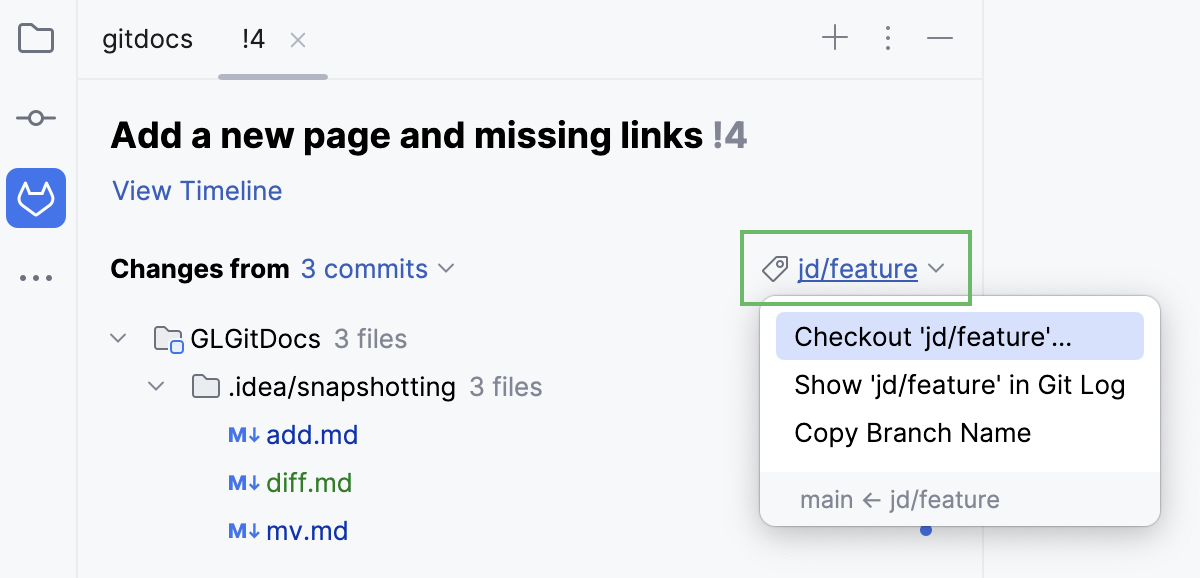Choose Show 'jd/feature' in Git Log
1200x578 pixels.
click(x=959, y=384)
